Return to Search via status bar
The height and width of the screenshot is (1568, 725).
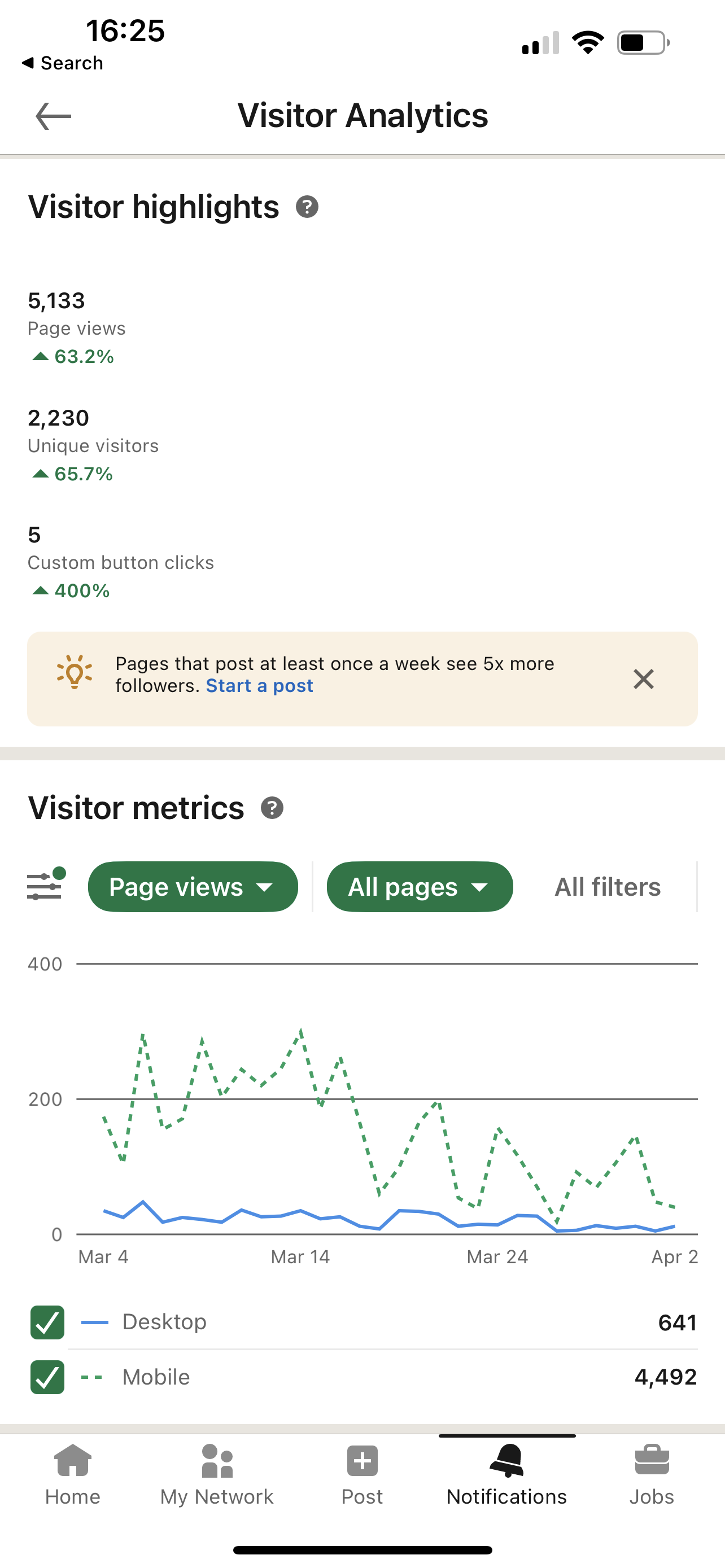[x=62, y=63]
